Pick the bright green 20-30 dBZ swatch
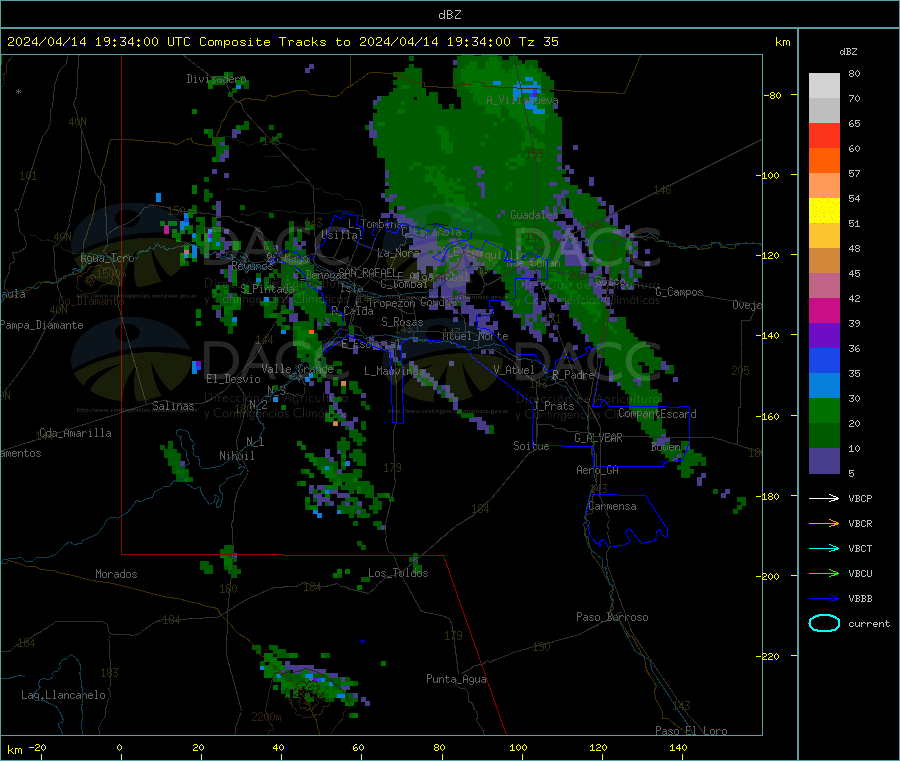The image size is (900, 761). pos(824,410)
